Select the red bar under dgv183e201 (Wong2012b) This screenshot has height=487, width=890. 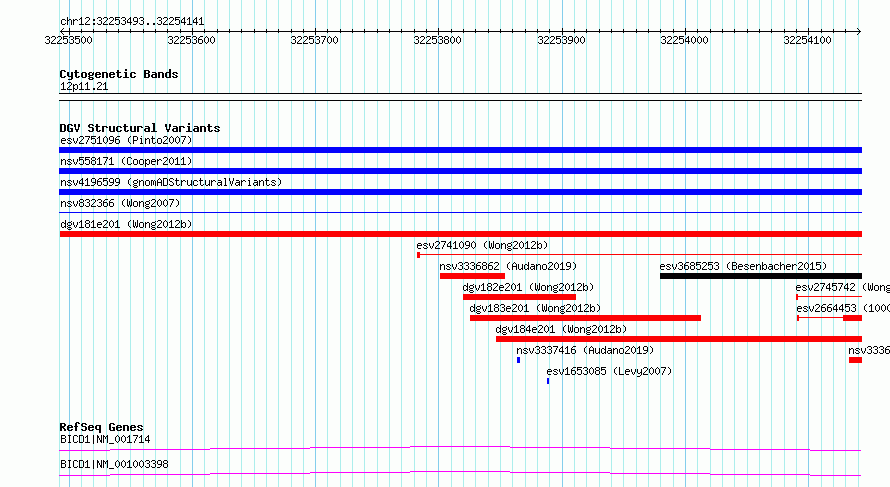(x=585, y=318)
